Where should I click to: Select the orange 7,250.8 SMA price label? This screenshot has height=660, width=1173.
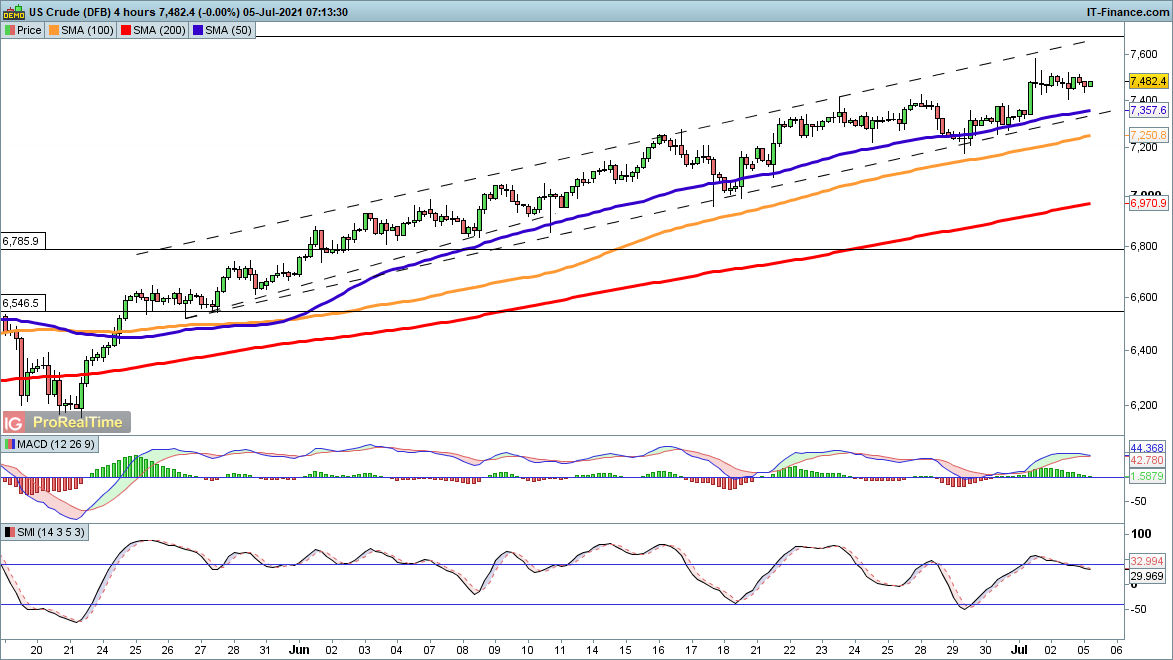1148,135
